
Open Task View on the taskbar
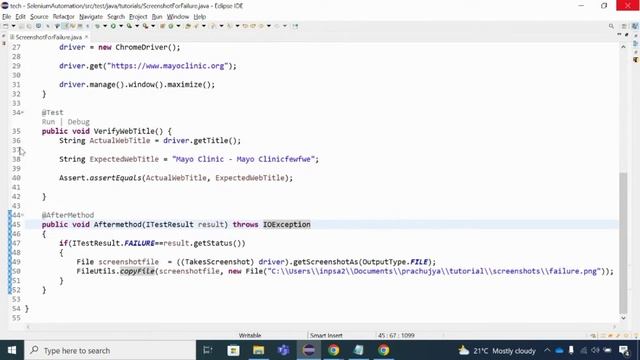tap(208, 350)
